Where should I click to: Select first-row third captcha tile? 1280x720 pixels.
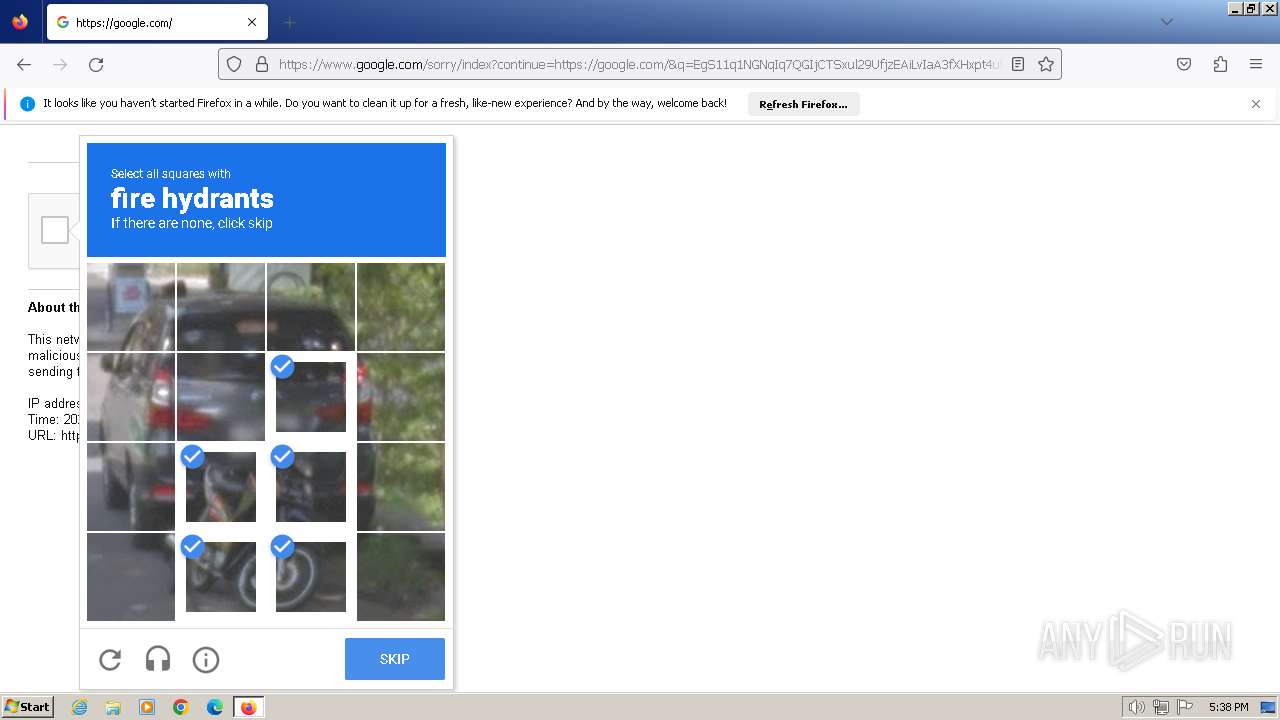pos(311,307)
